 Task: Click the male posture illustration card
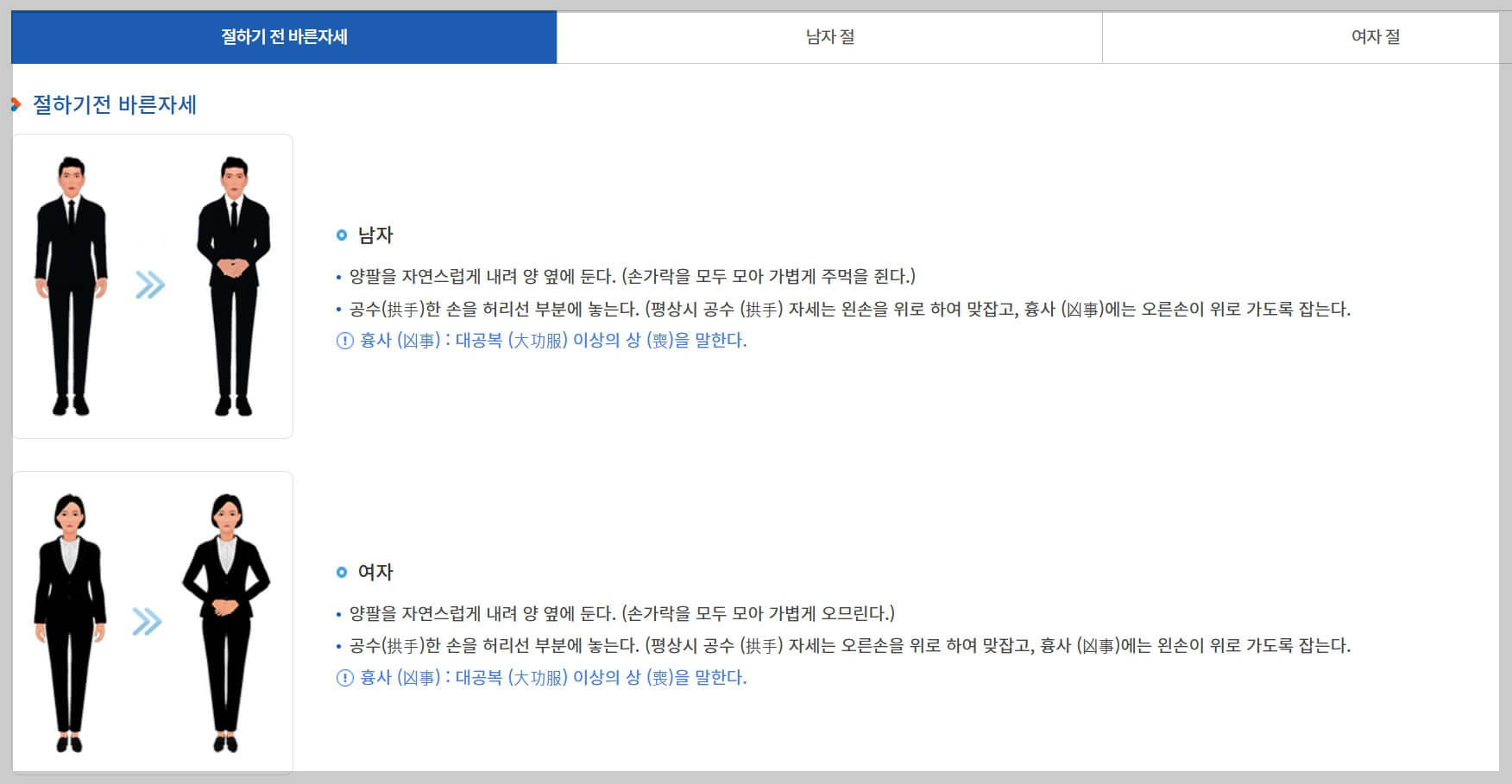point(152,285)
